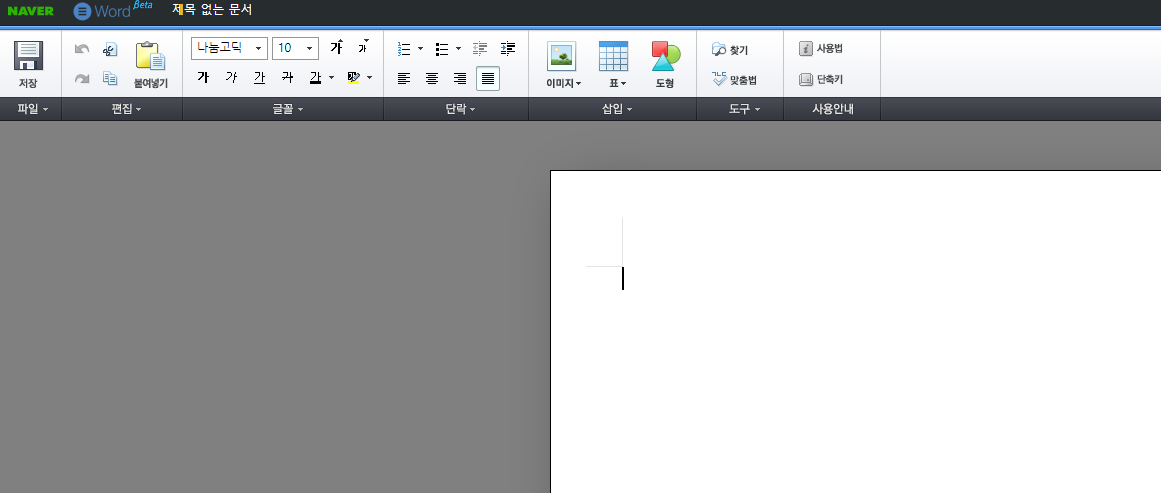Open the 사용법 usage guide
The width and height of the screenshot is (1161, 493).
pyautogui.click(x=821, y=49)
